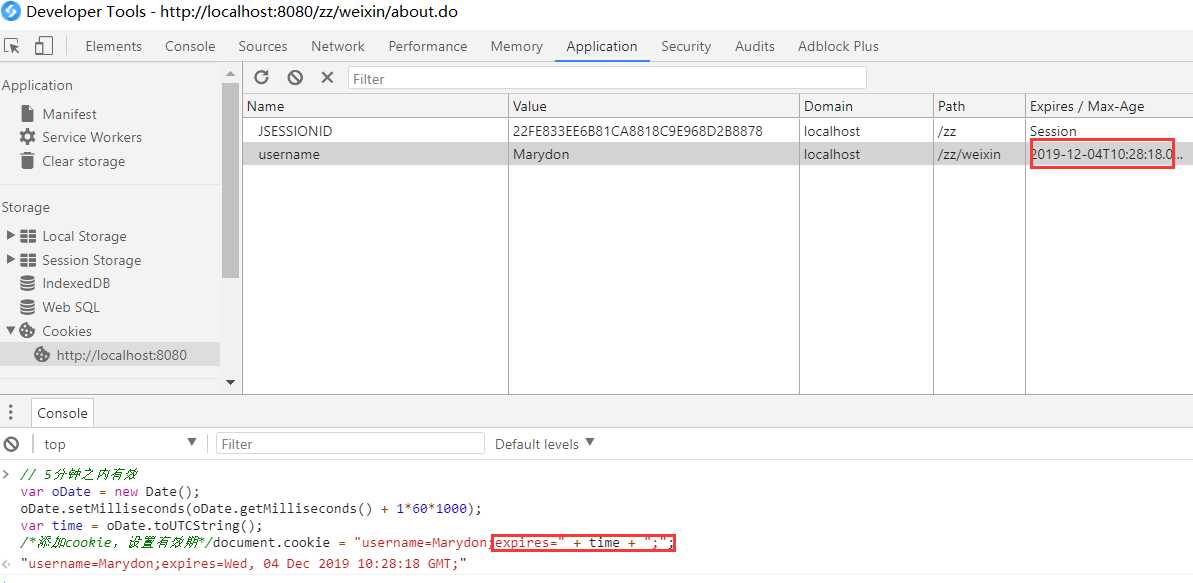This screenshot has height=583, width=1193.
Task: Sort by the Expires / Max-Age column header
Action: 1109,107
